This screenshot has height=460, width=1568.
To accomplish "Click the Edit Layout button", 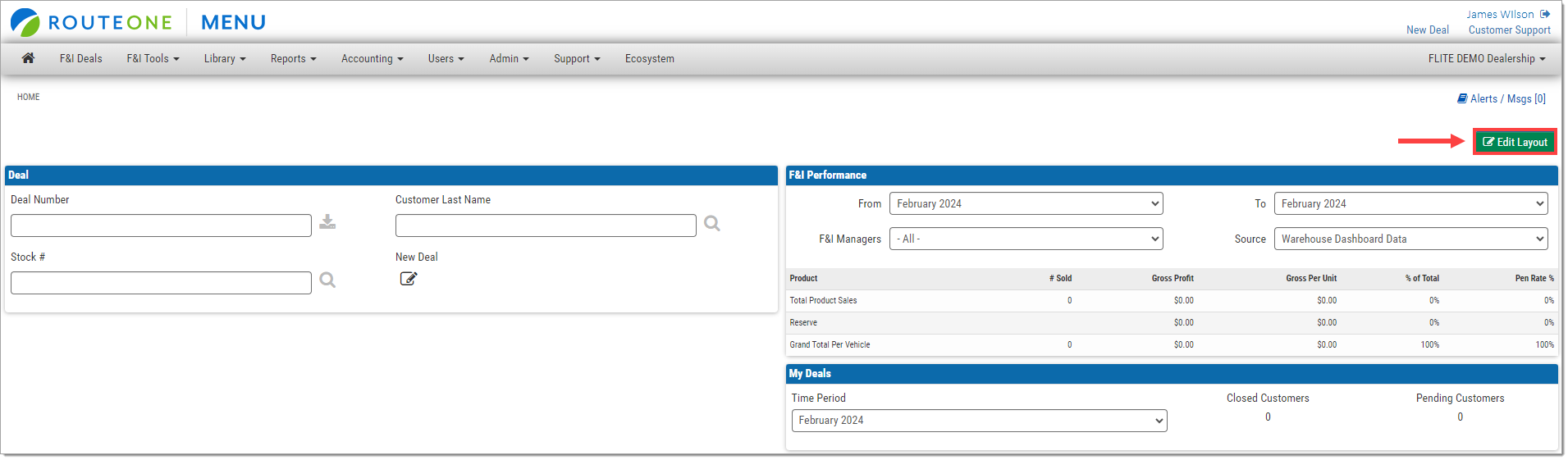I will point(1515,142).
